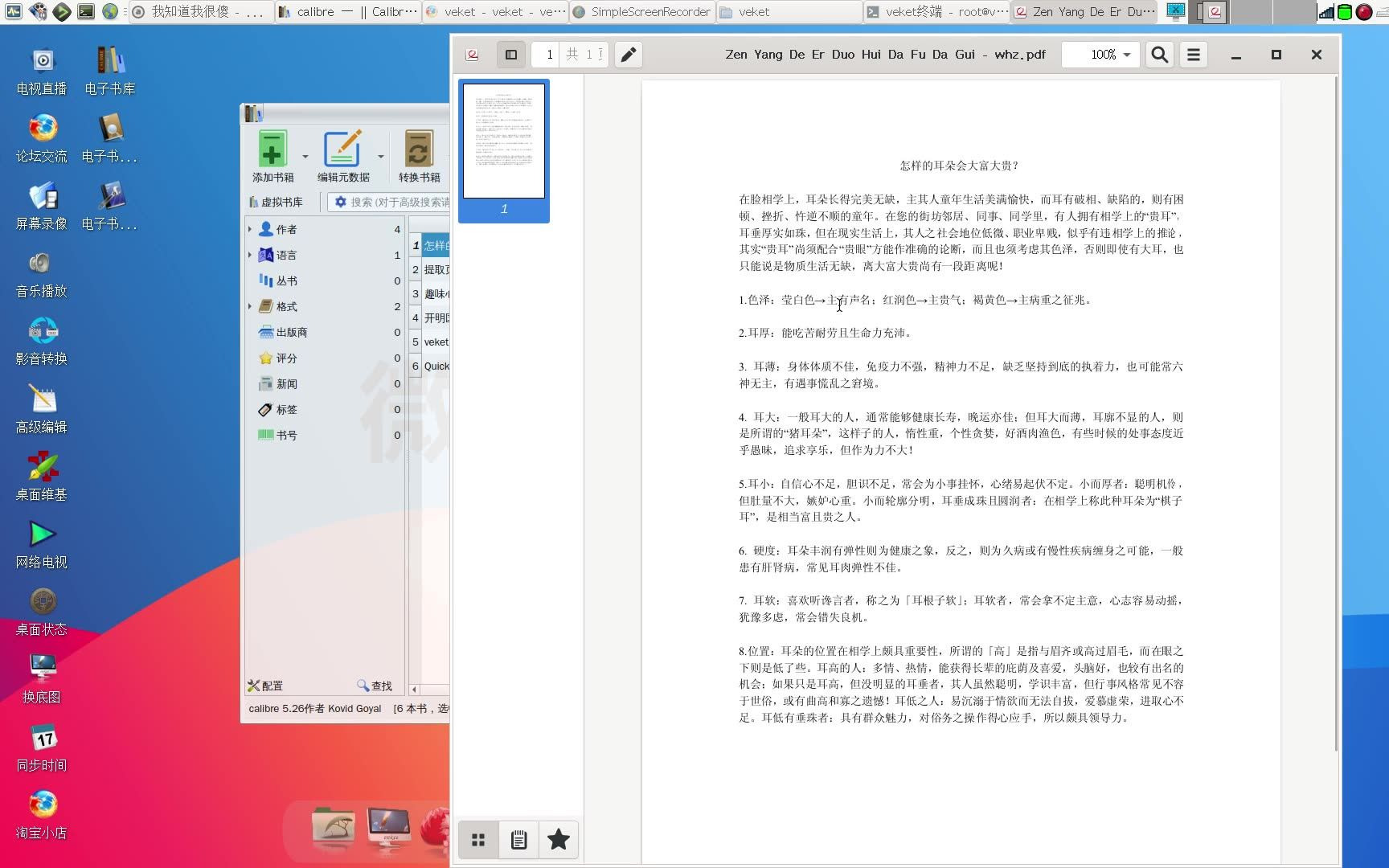Click the PDF viewer vertical scrollbar
This screenshot has height=868, width=1389.
point(1336,414)
